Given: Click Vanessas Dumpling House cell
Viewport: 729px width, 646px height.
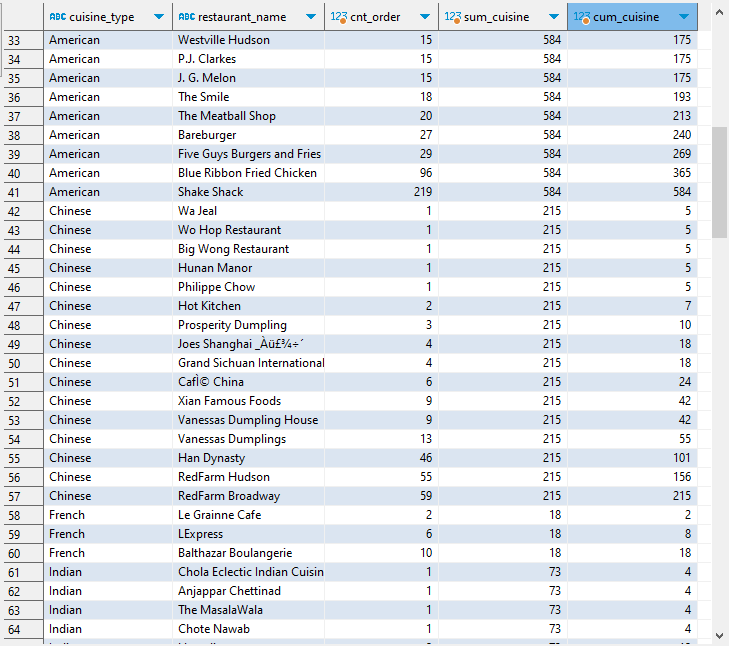Looking at the screenshot, I should [x=248, y=420].
